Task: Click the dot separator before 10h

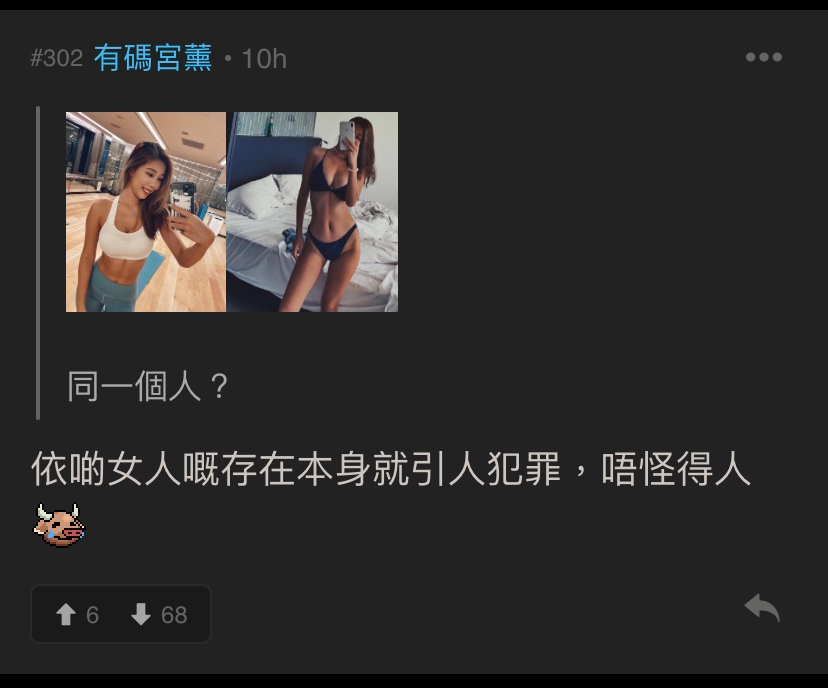Action: 228,58
